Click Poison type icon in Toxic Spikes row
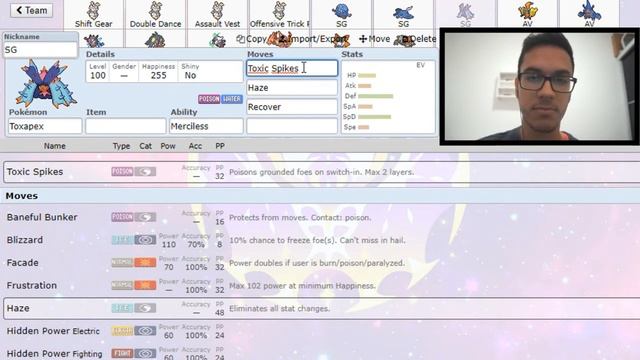This screenshot has height=360, width=640. (122, 172)
